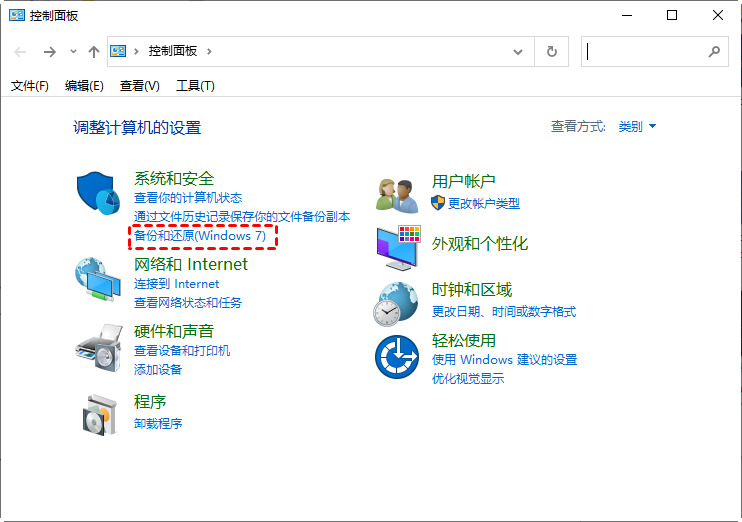Open the 工具(T) menu
Screen dimensions: 742x522
pyautogui.click(x=195, y=86)
